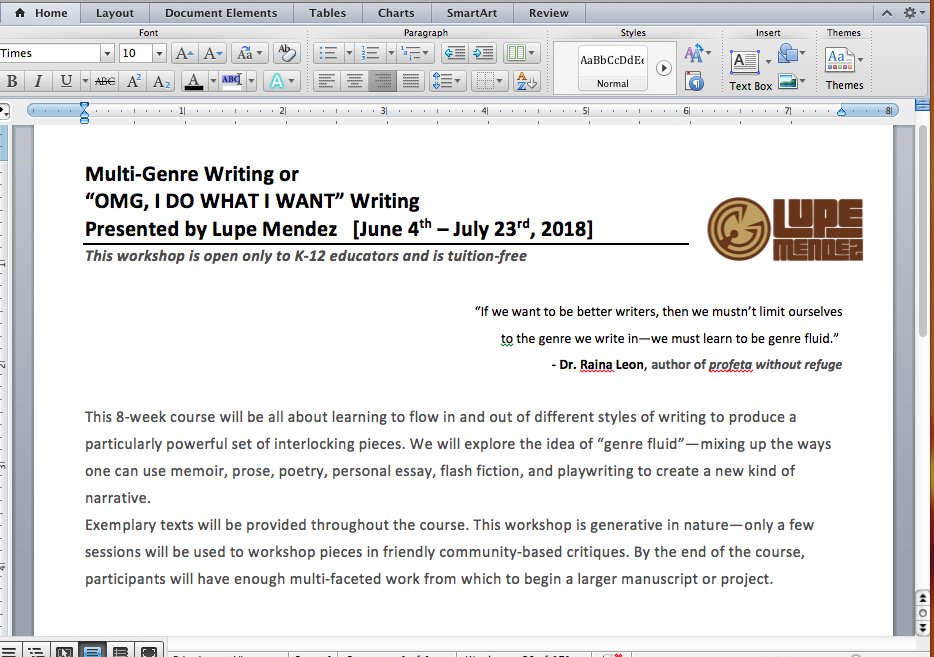This screenshot has height=657, width=934.
Task: Open font color dropdown arrow
Action: [213, 81]
